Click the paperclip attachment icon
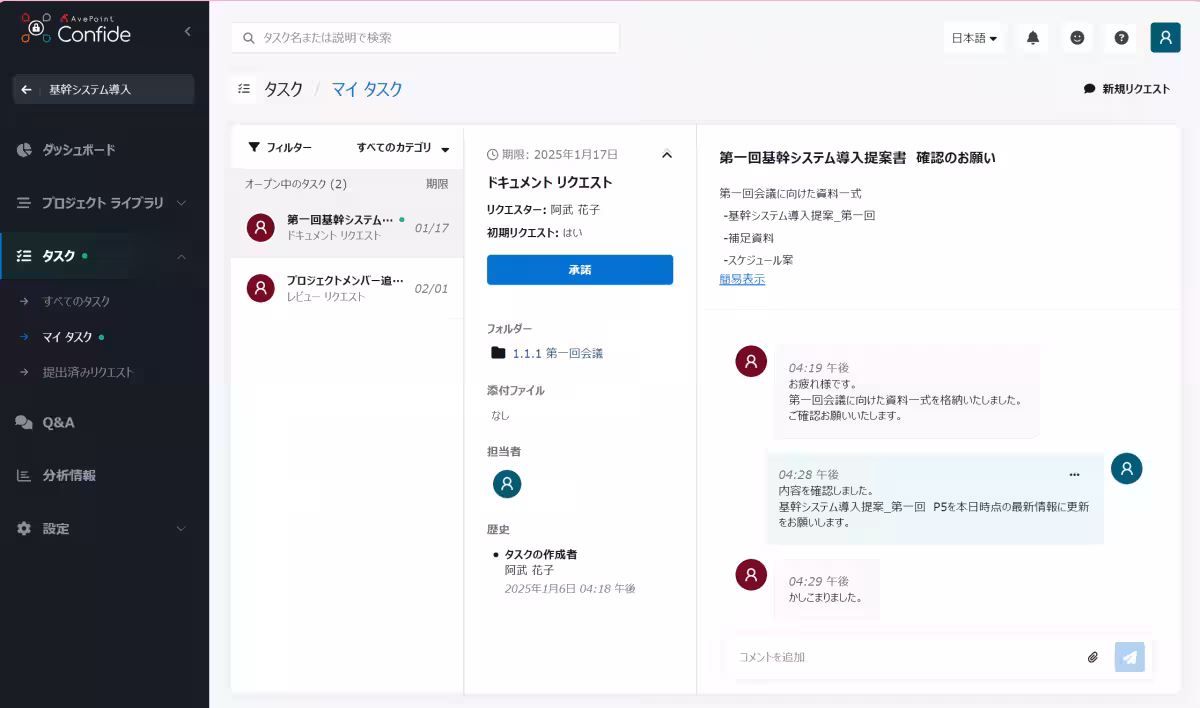The height and width of the screenshot is (708, 1200). (x=1092, y=657)
